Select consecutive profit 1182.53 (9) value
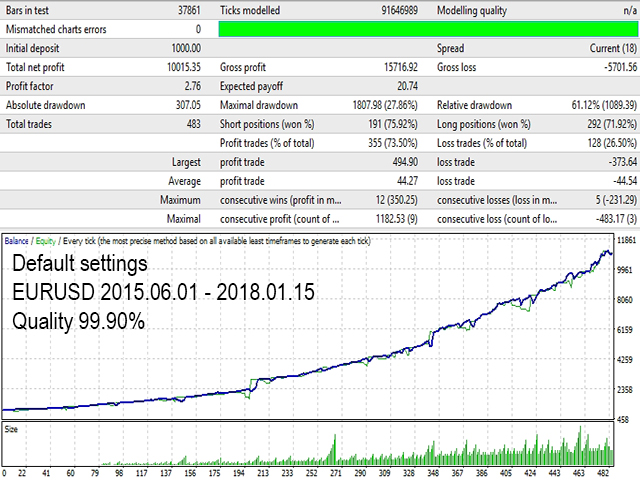The image size is (640, 480). pyautogui.click(x=396, y=219)
